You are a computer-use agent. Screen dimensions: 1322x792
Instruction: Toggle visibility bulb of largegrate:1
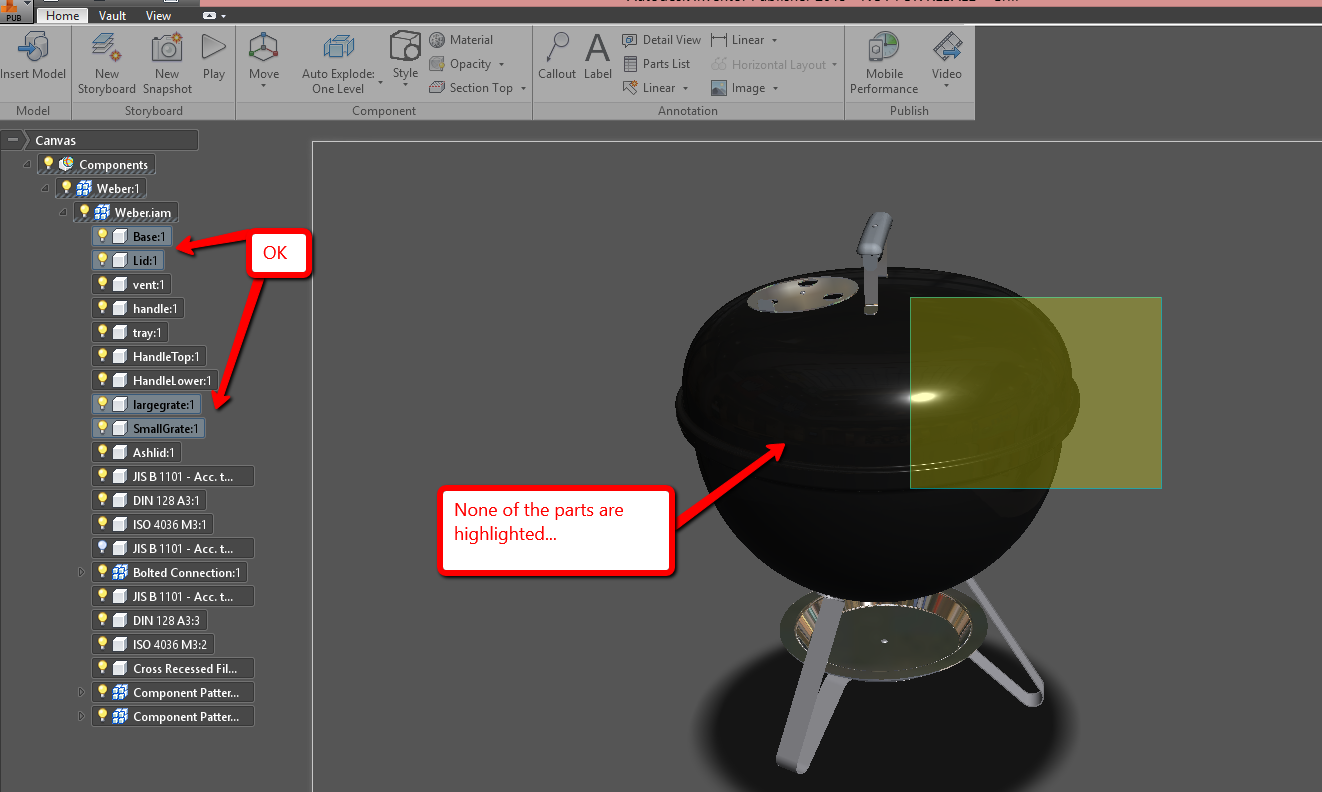(x=102, y=404)
